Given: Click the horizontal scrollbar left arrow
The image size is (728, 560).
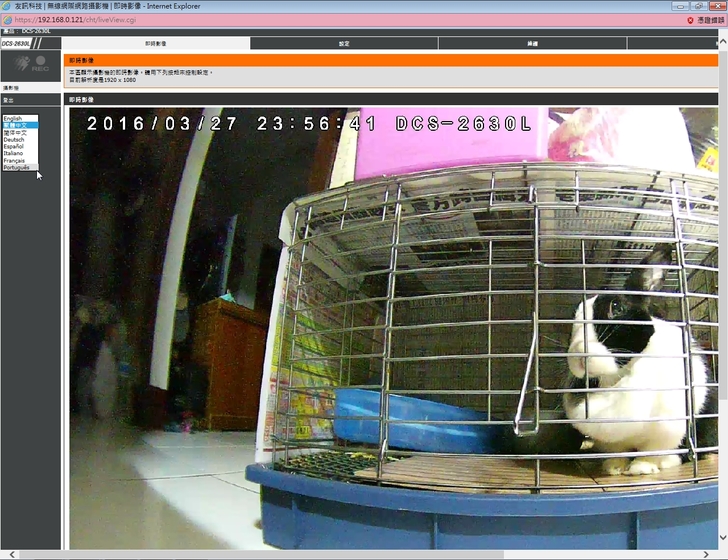Looking at the screenshot, I should (x=12, y=554).
